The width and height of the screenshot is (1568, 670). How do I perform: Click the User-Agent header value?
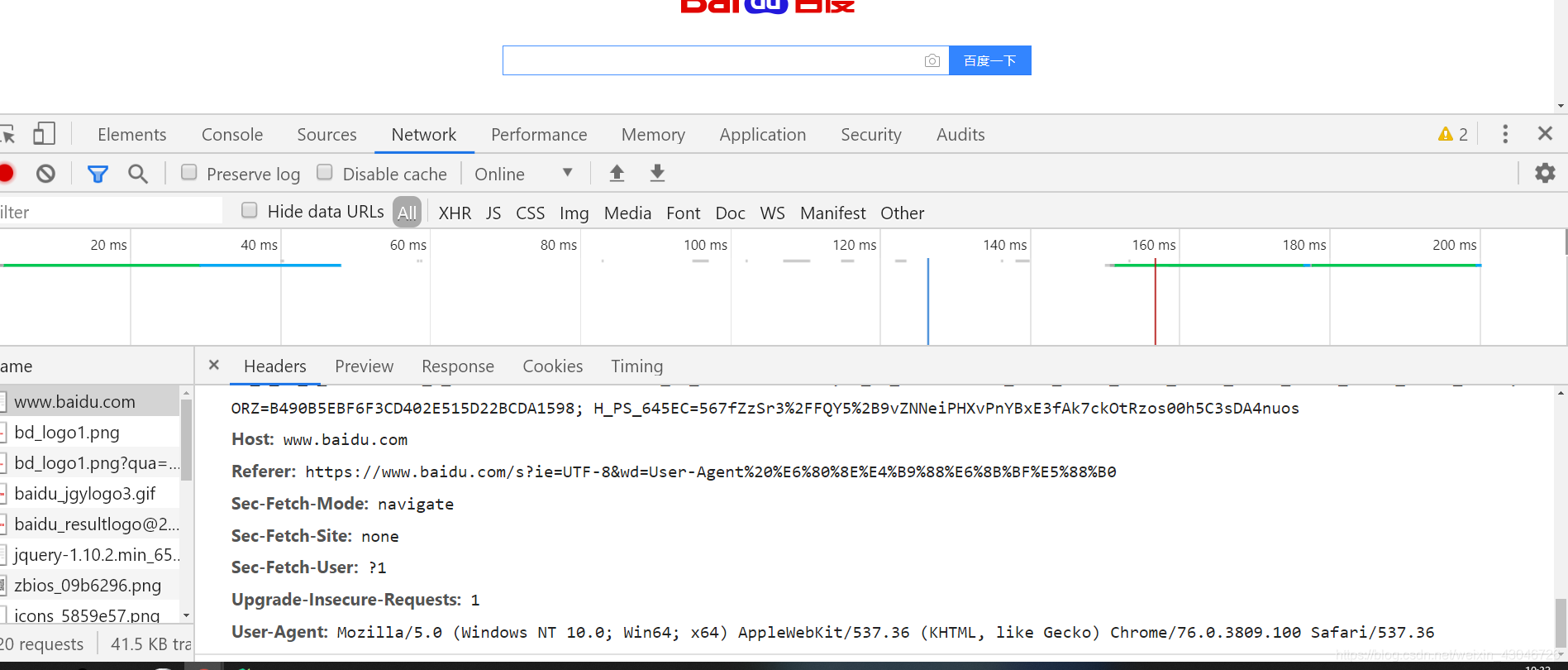pos(885,632)
